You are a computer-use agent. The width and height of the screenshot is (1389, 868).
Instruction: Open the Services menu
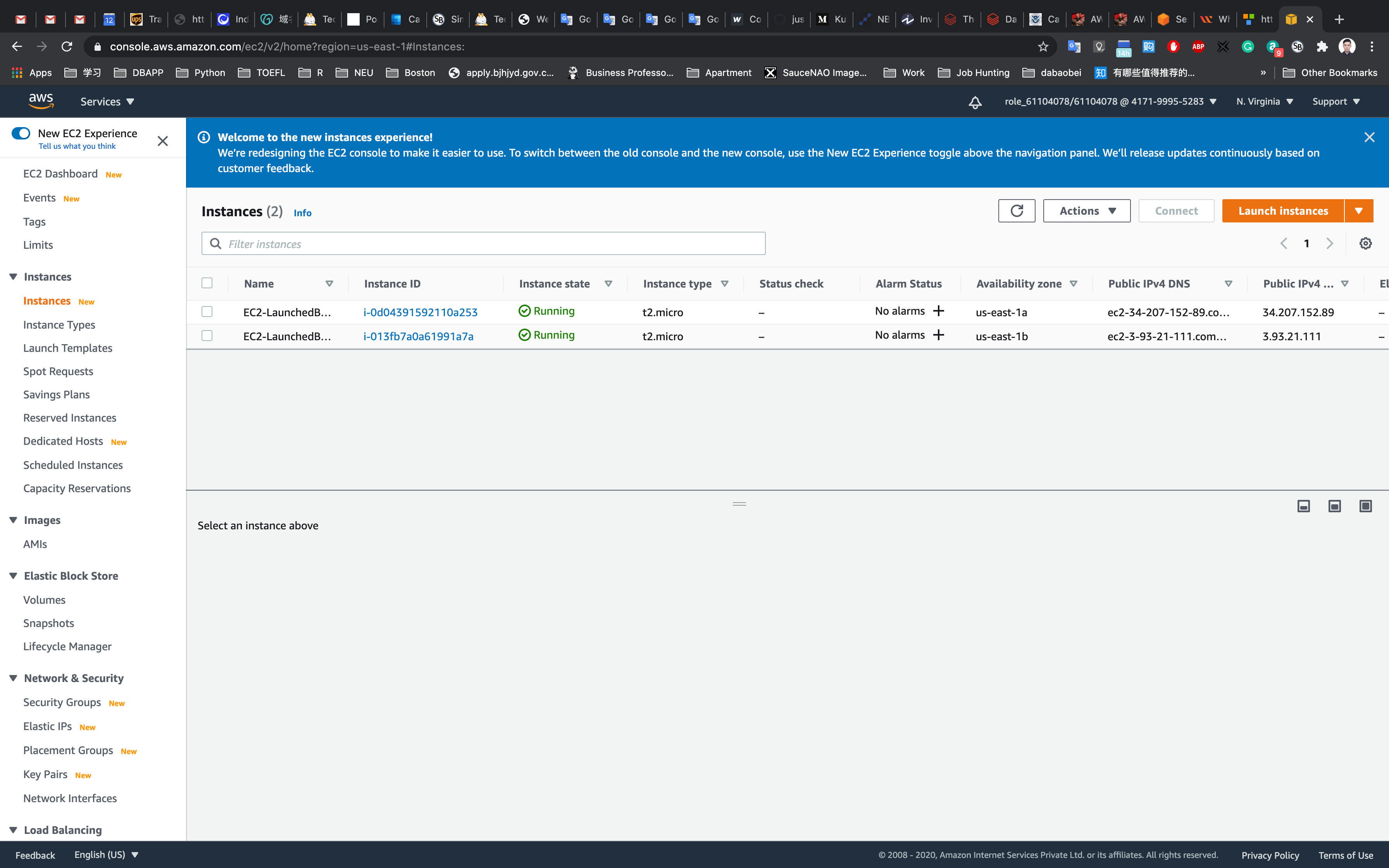pyautogui.click(x=107, y=102)
